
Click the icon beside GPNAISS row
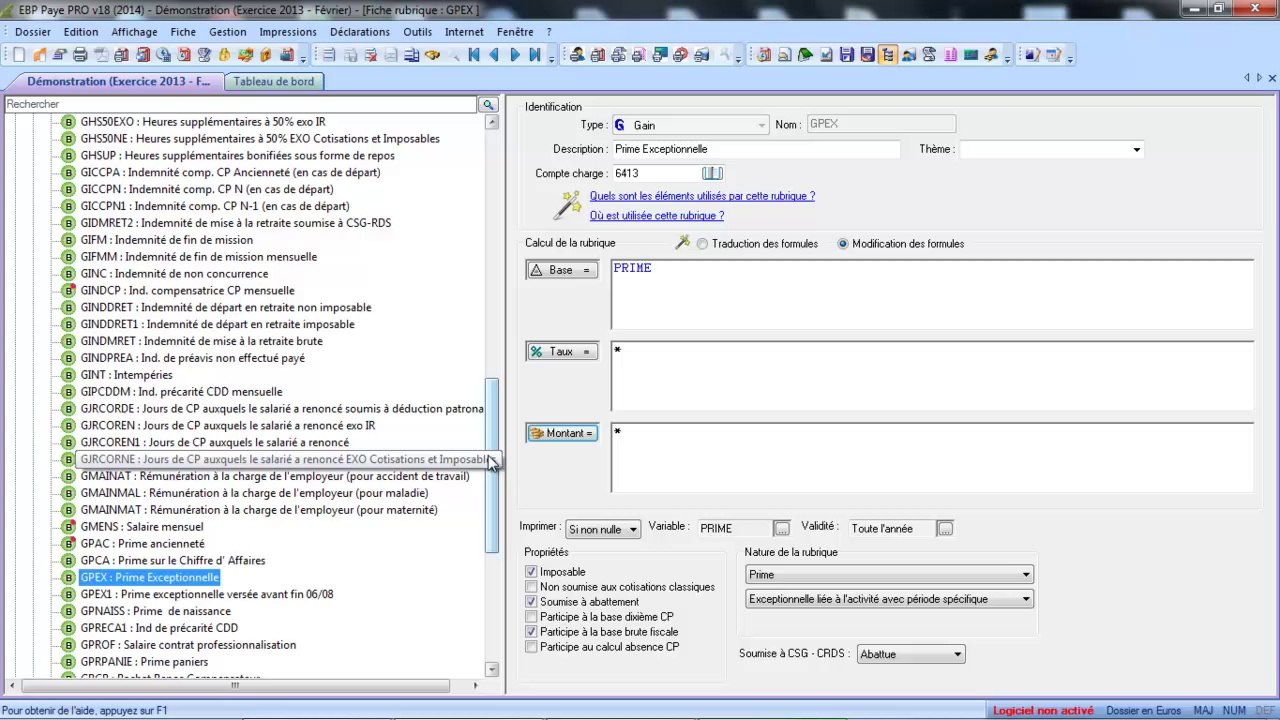(69, 611)
